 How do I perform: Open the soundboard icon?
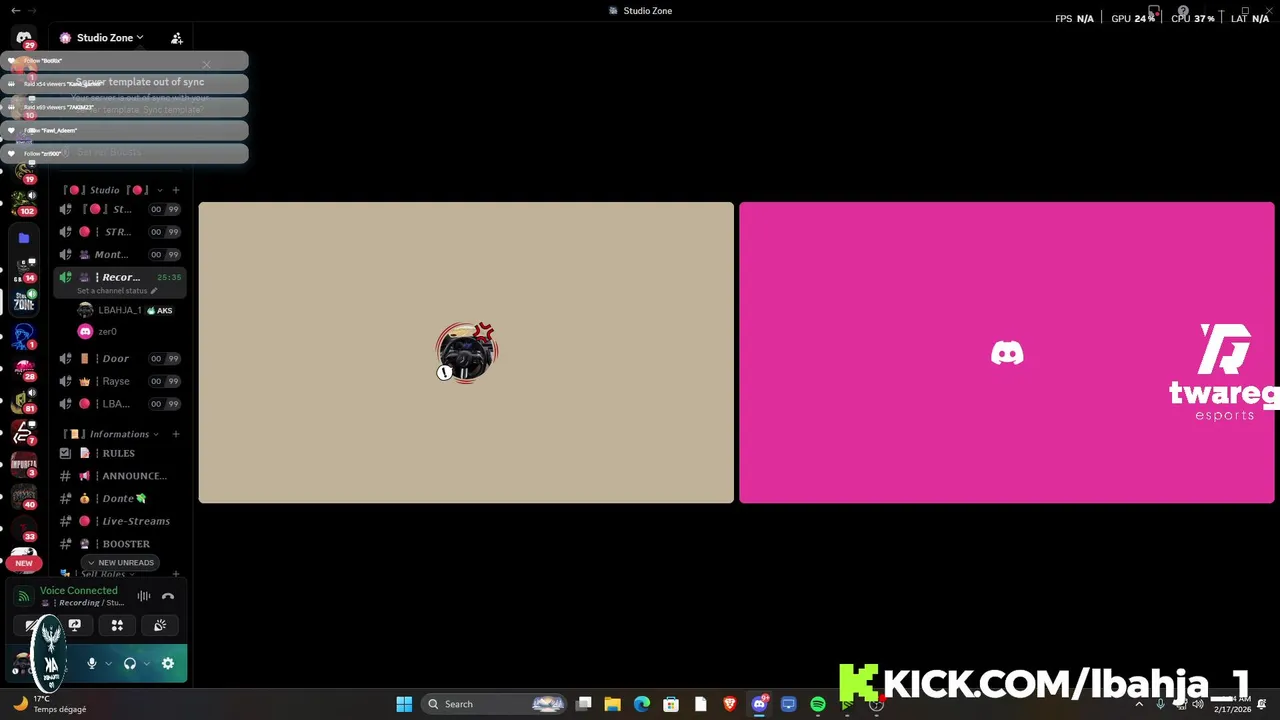tap(160, 625)
